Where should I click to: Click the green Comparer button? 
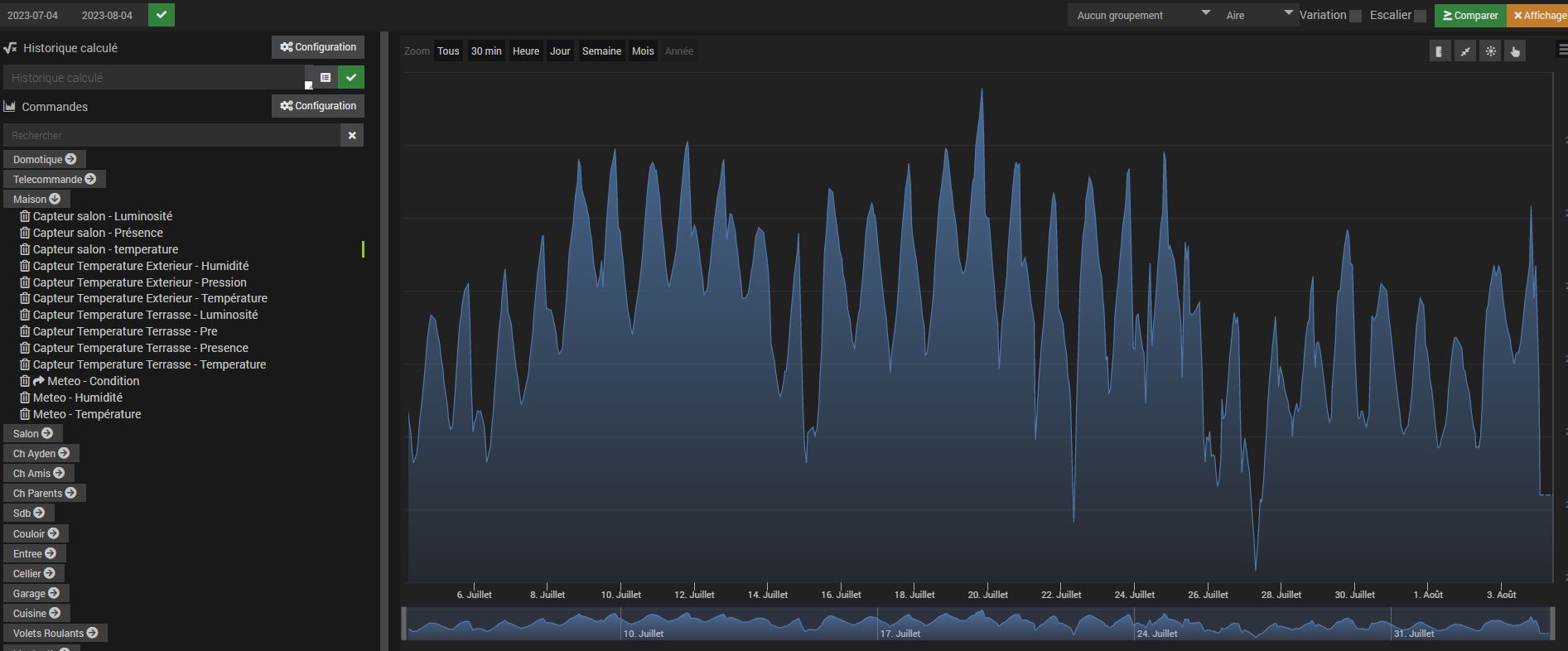1469,15
